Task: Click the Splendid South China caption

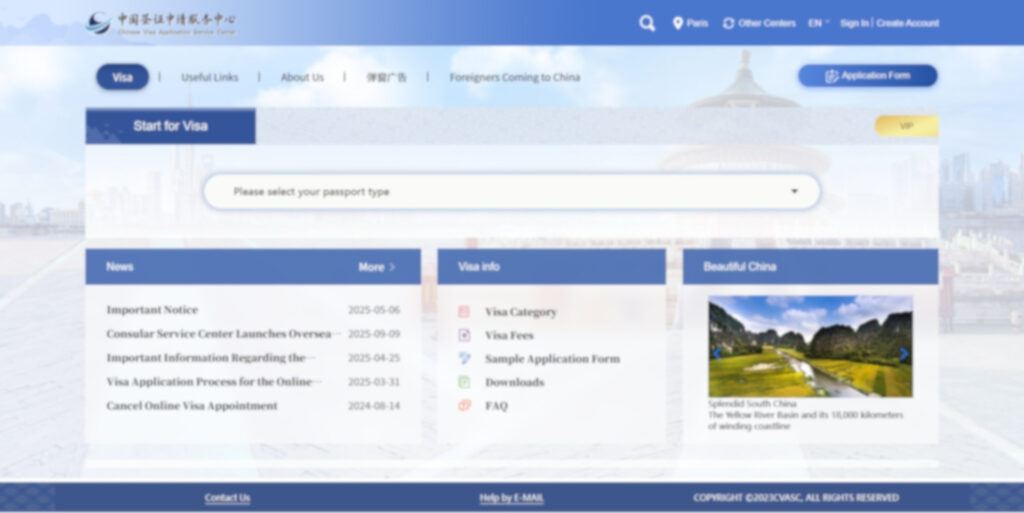Action: pyautogui.click(x=752, y=404)
